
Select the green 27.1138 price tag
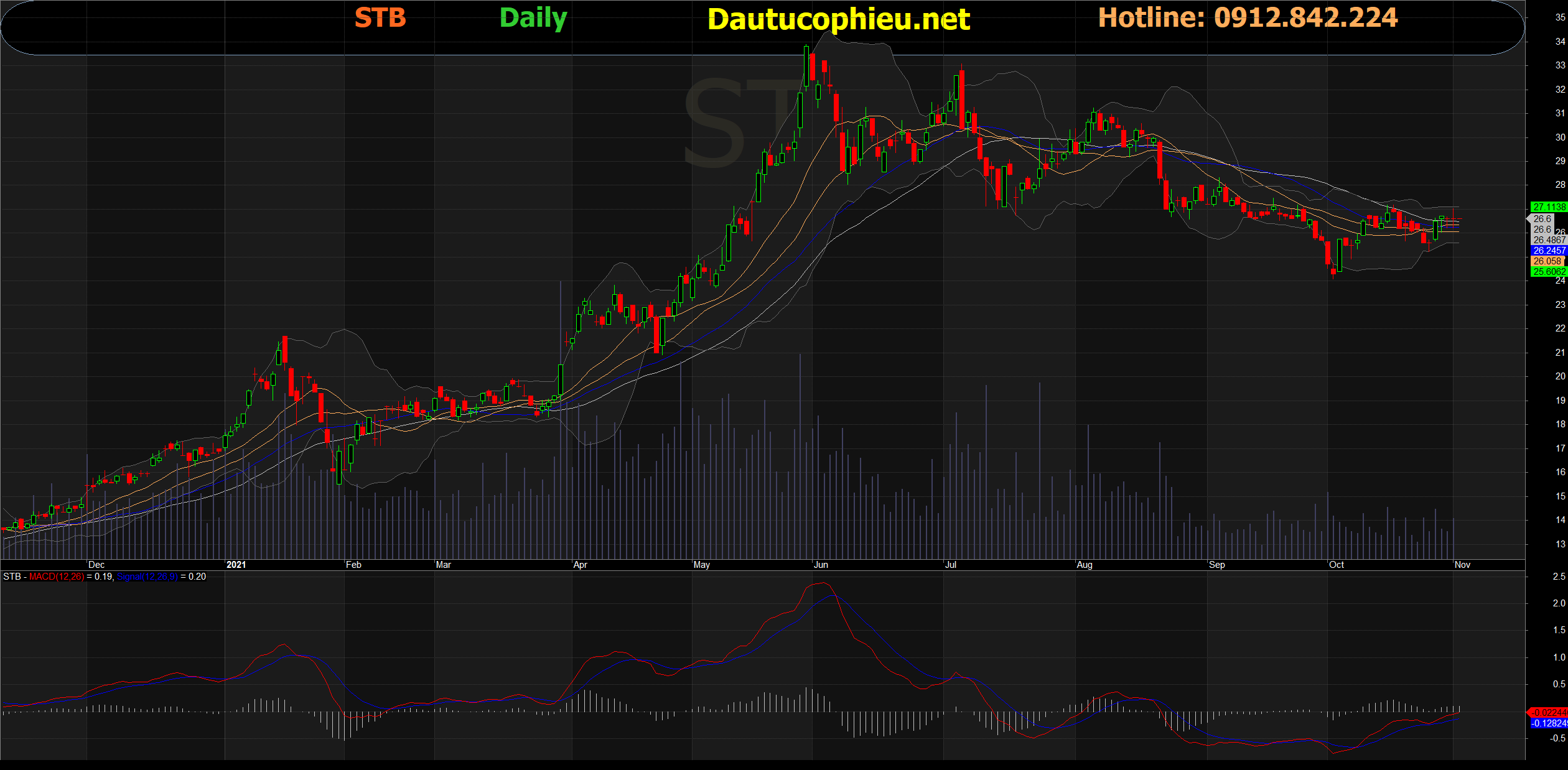1549,207
